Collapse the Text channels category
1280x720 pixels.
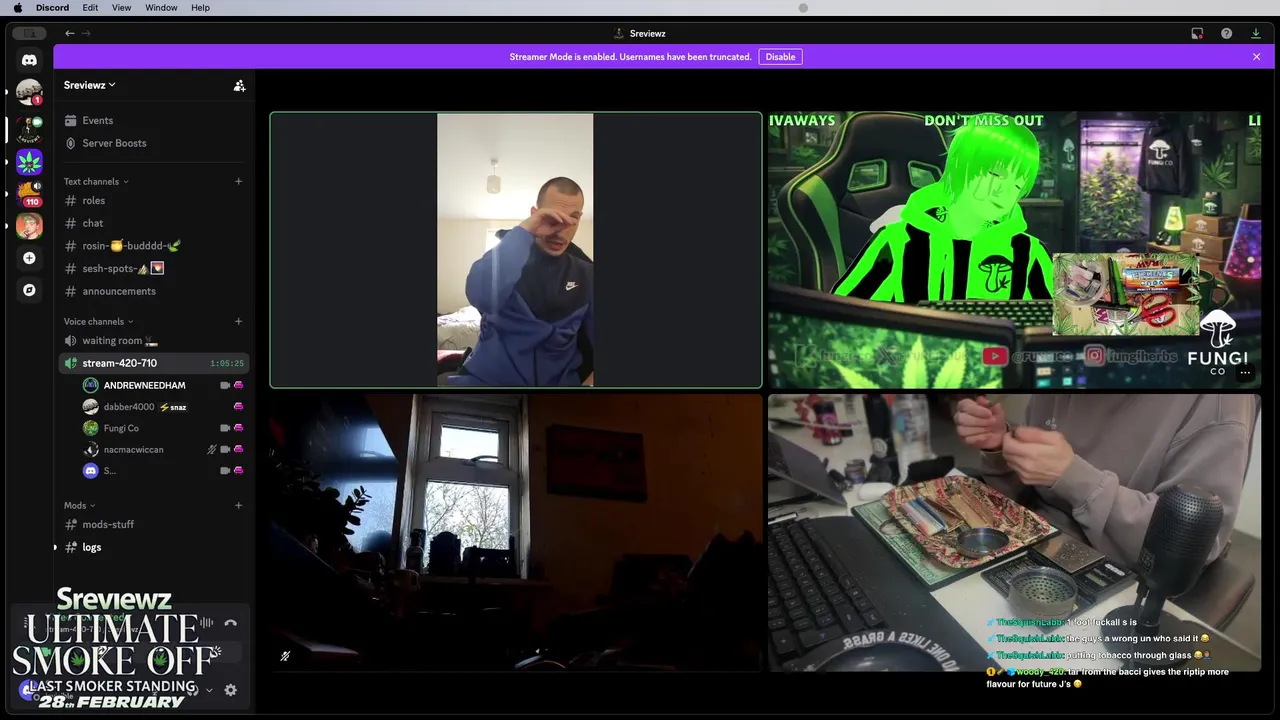point(96,181)
